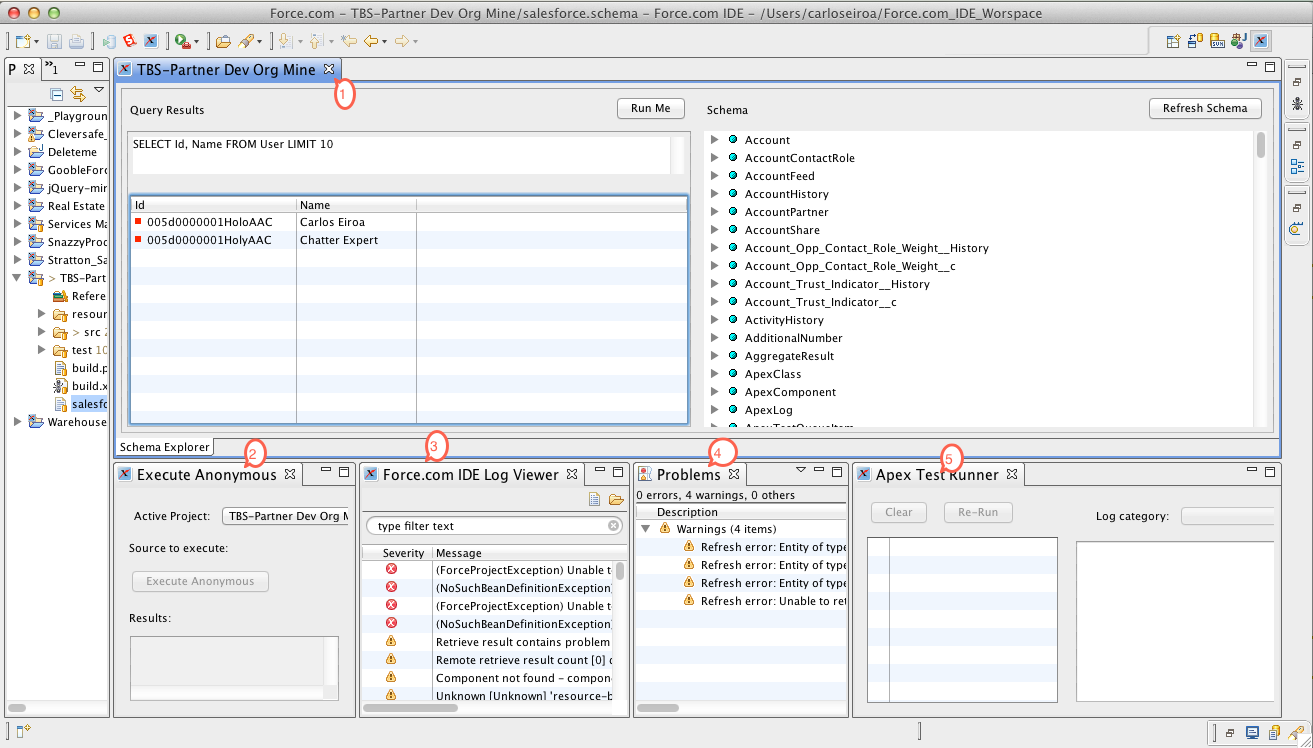Click the Re-Run button

[x=978, y=512]
